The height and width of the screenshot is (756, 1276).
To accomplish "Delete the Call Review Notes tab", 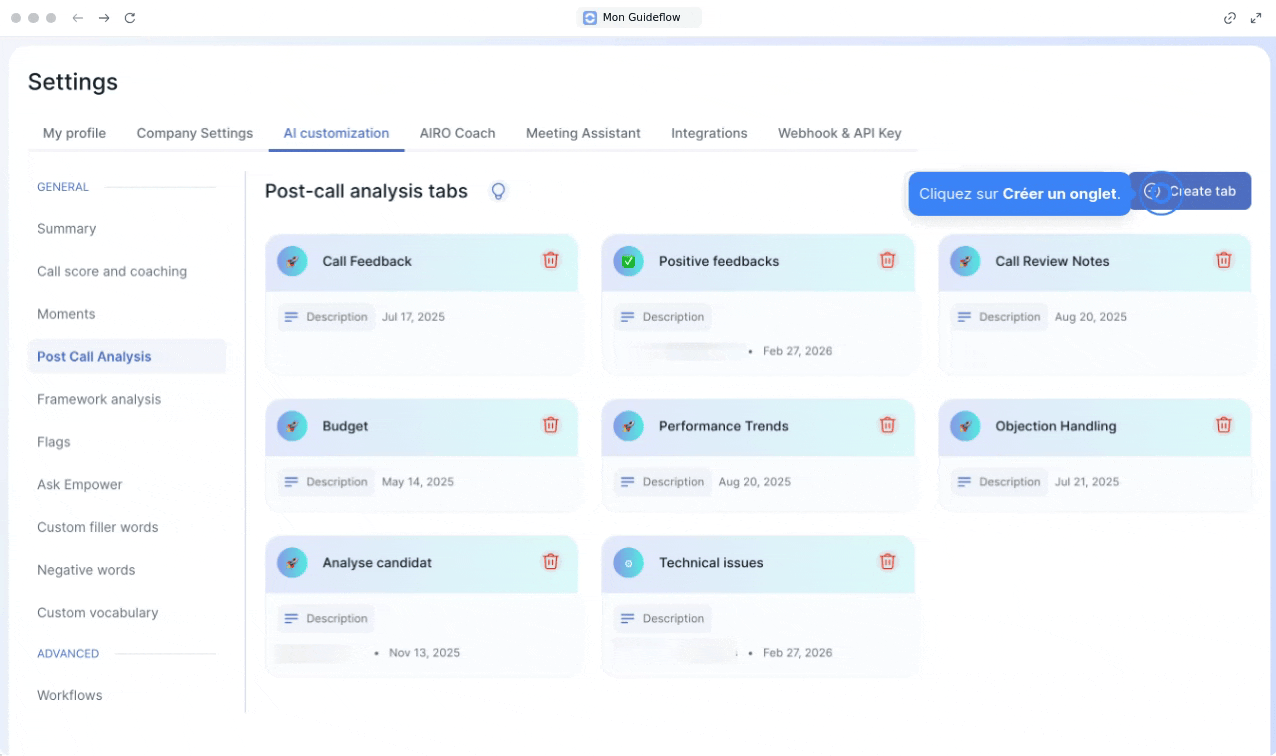I will (1223, 260).
